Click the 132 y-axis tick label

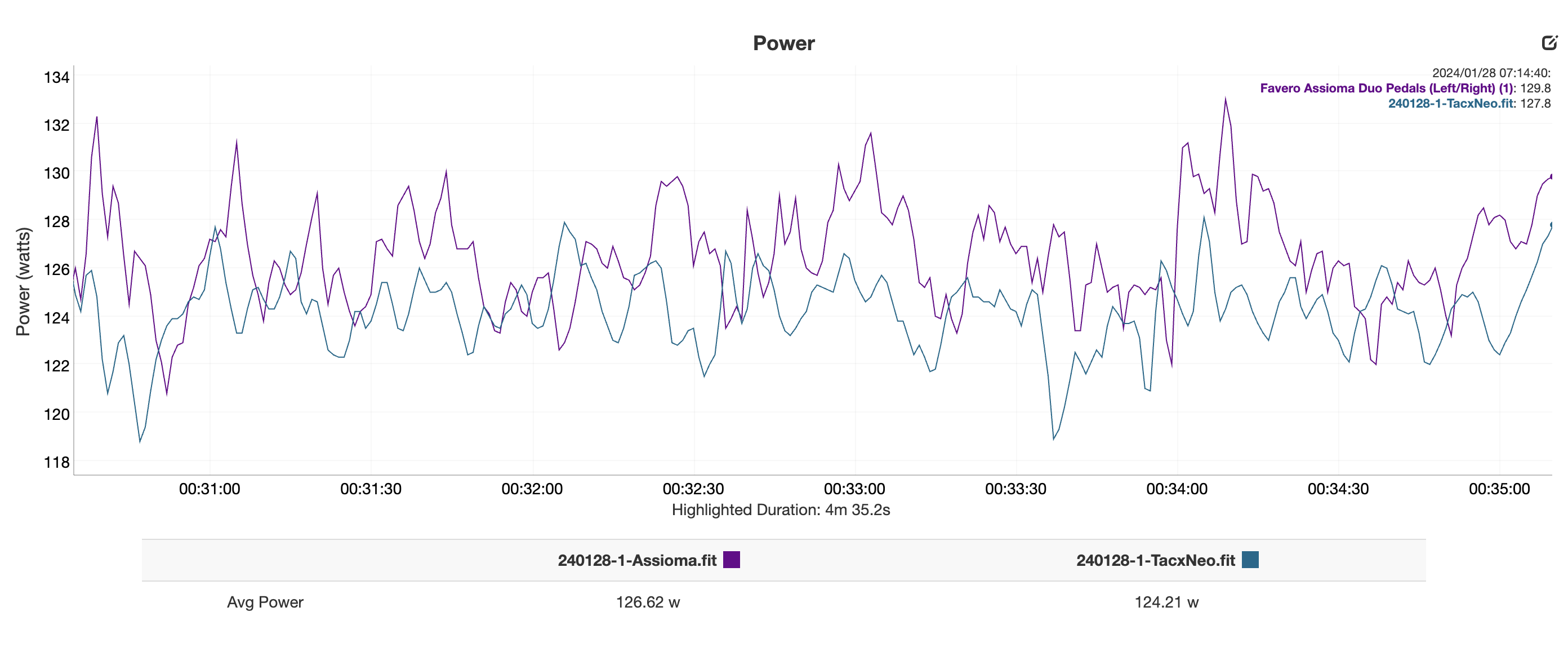[57, 126]
